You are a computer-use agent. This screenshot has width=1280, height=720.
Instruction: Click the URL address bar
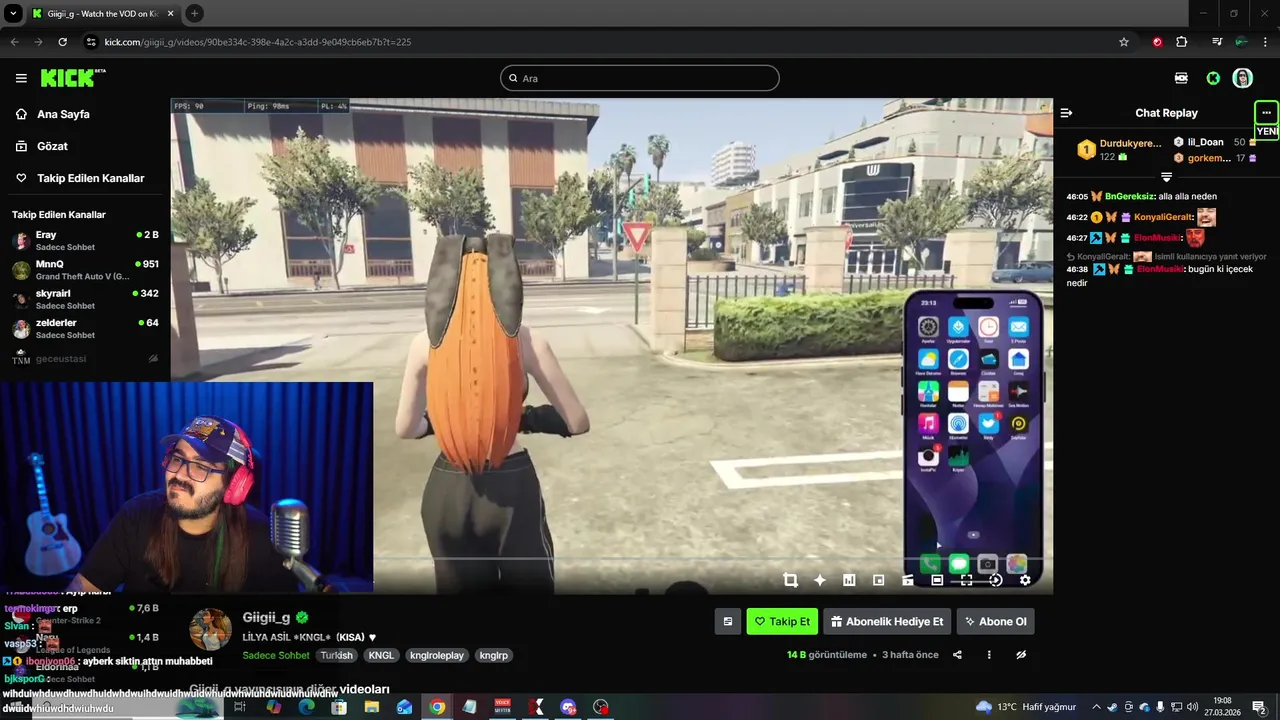(600, 42)
